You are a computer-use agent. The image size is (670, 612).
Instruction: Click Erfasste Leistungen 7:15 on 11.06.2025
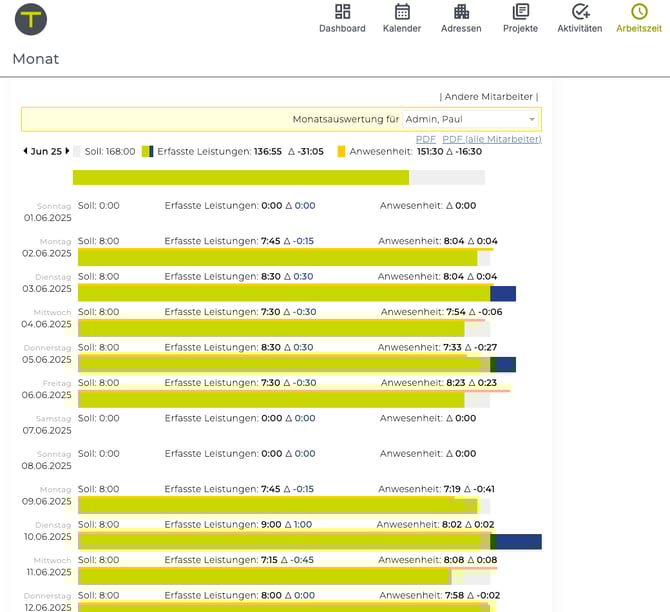pyautogui.click(x=269, y=560)
